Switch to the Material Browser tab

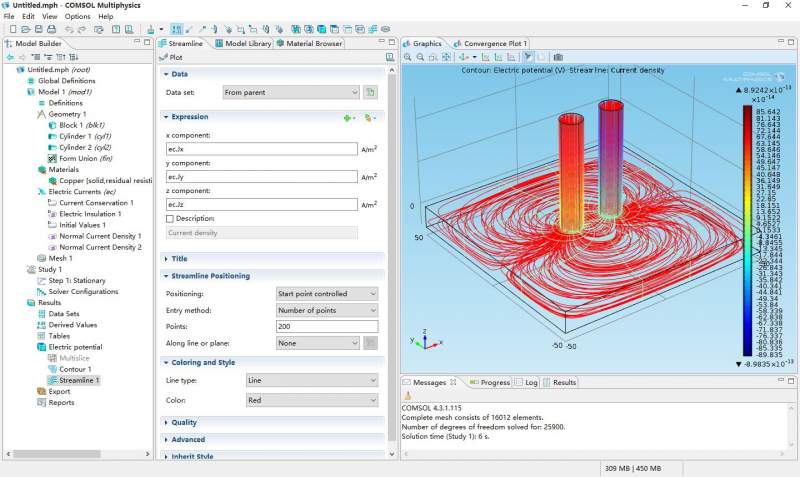click(x=312, y=44)
